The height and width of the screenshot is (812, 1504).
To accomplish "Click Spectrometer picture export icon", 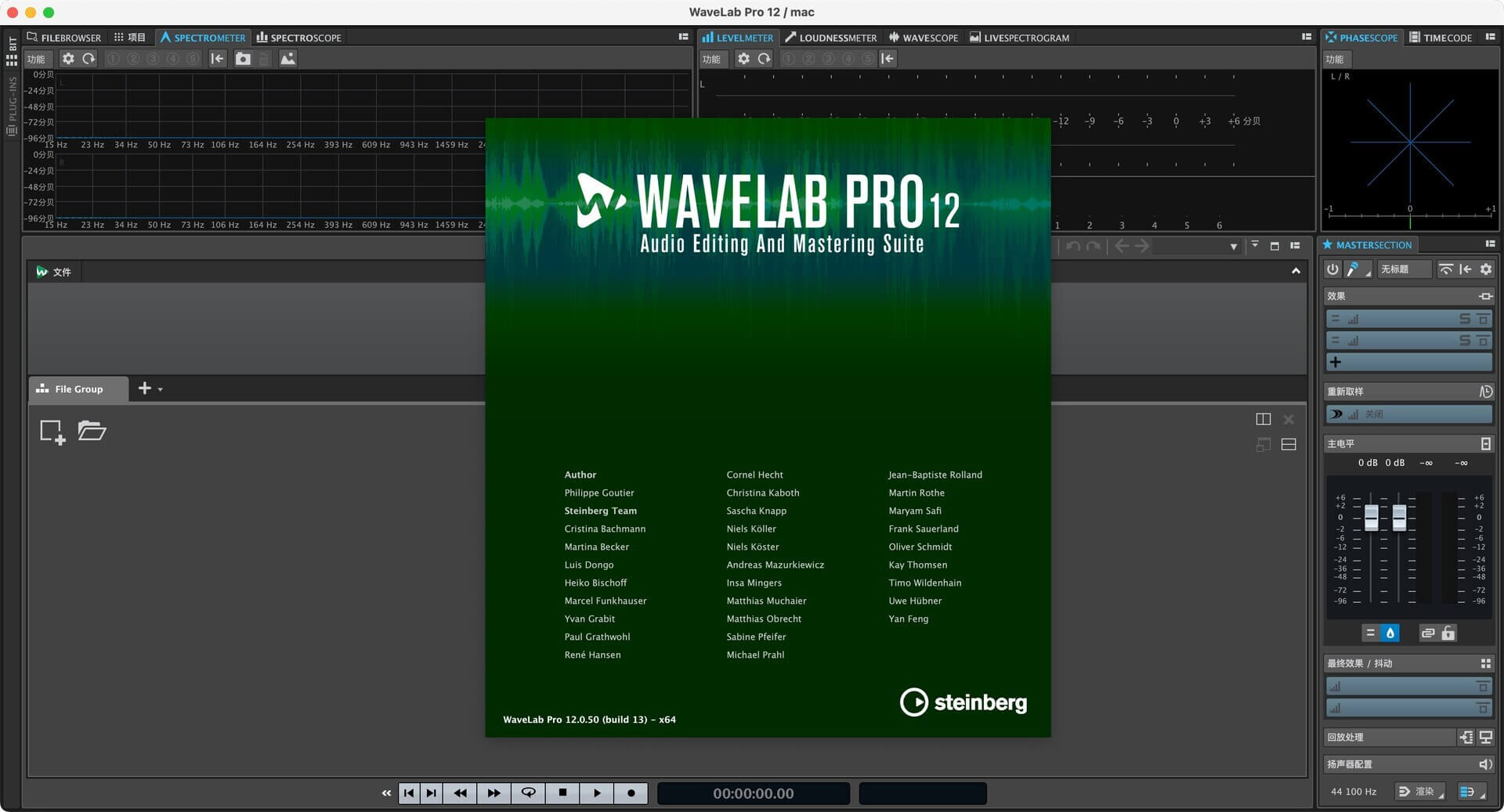I will [x=287, y=59].
